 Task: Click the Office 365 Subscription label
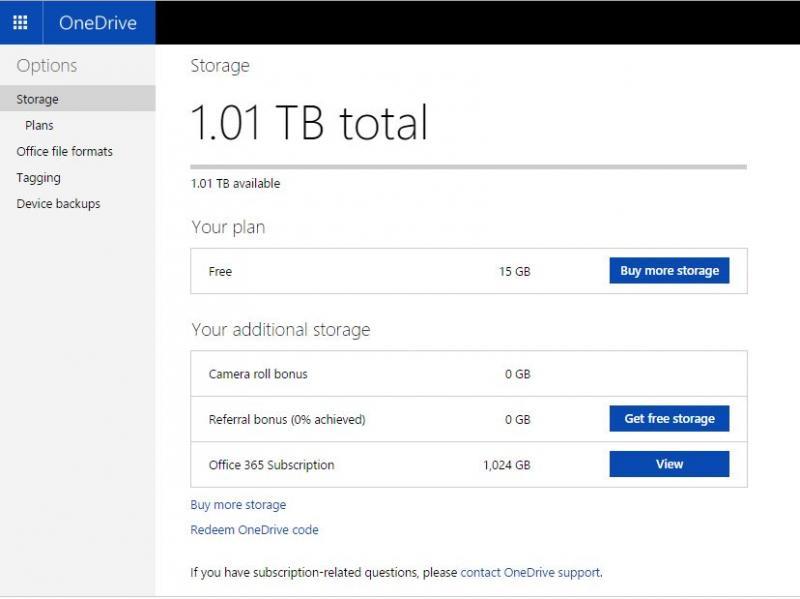tap(271, 465)
